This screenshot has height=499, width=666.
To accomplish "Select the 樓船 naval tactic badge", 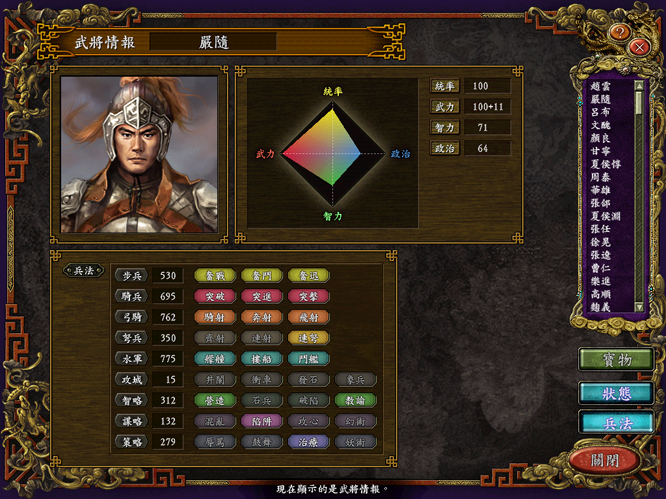I will [x=262, y=358].
